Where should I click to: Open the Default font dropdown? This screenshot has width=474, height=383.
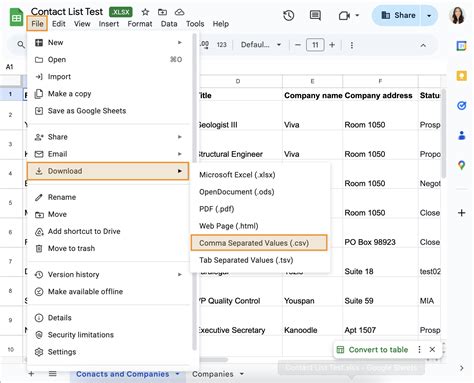point(261,45)
